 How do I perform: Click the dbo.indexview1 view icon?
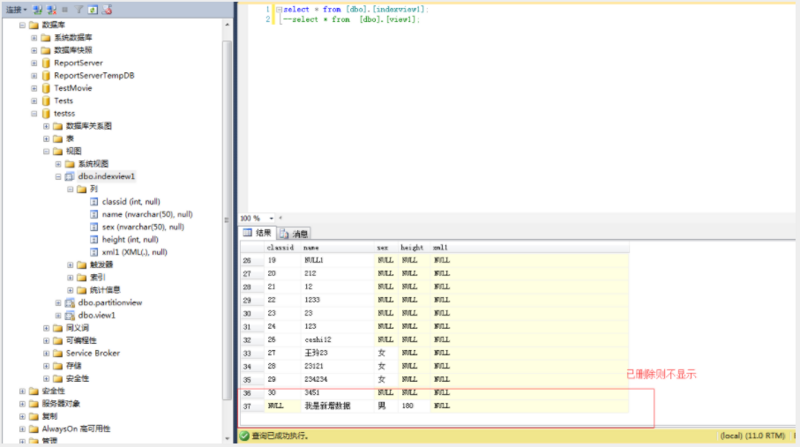[x=70, y=177]
